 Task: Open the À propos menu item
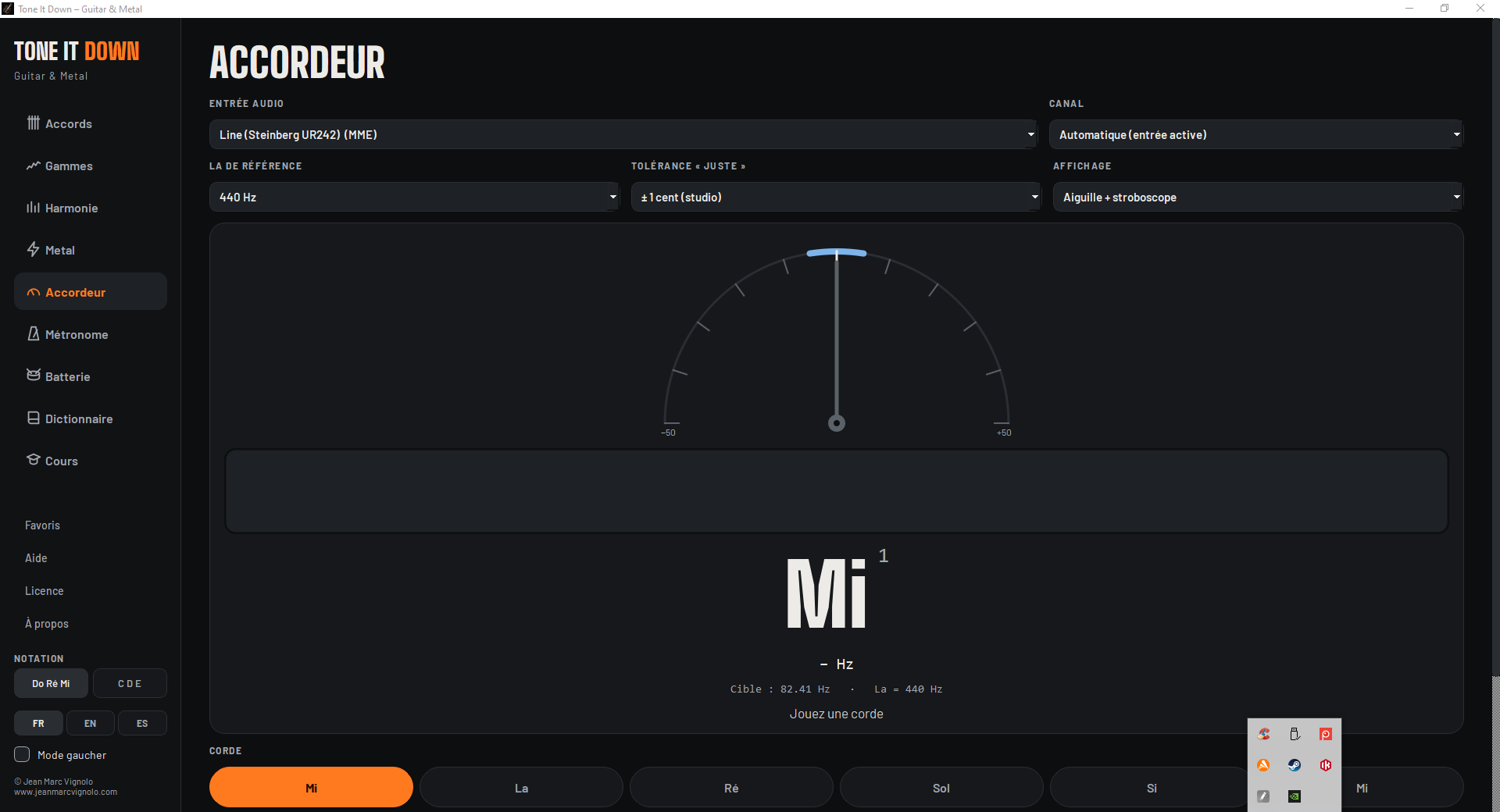pyautogui.click(x=47, y=624)
